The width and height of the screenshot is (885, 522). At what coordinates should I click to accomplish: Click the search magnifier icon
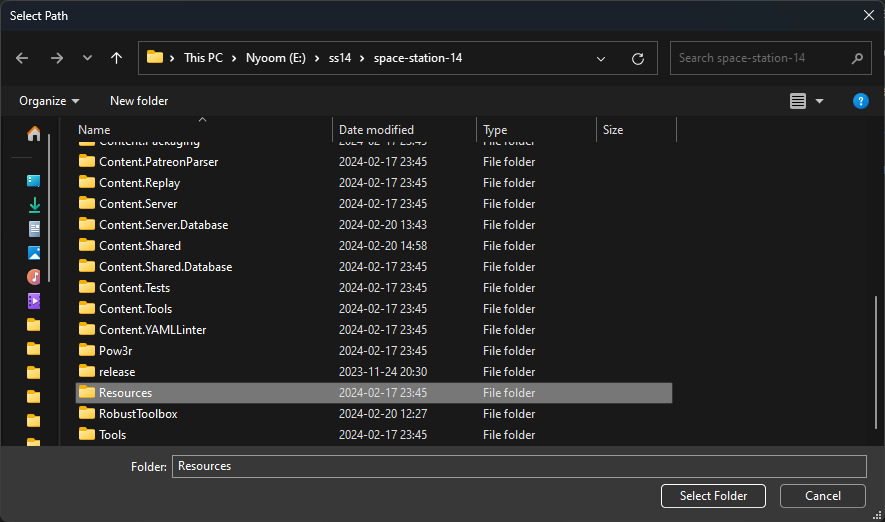coord(857,58)
